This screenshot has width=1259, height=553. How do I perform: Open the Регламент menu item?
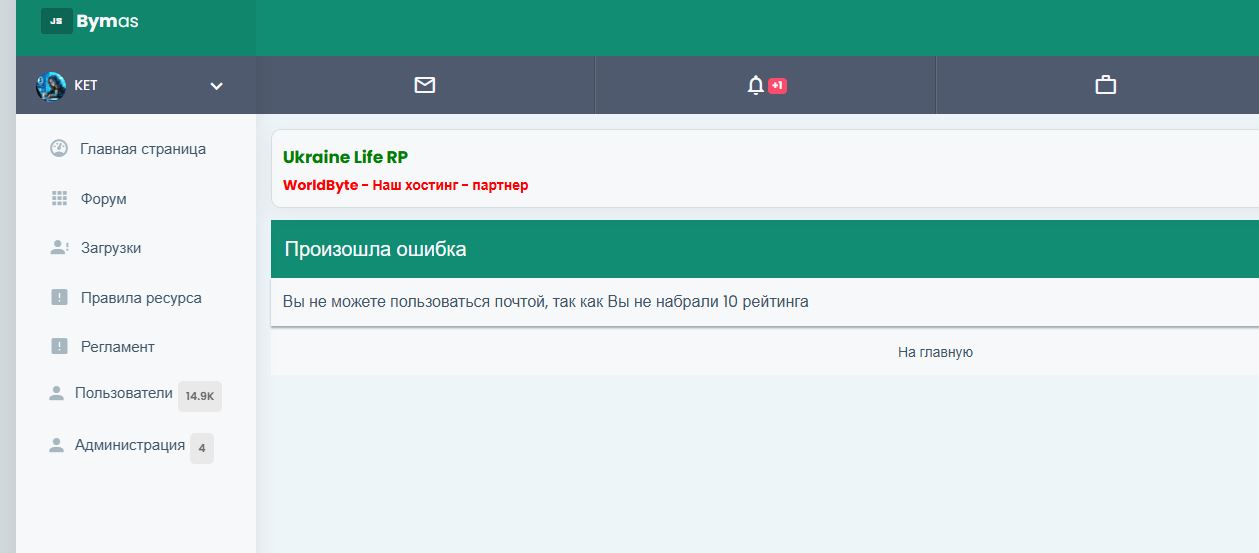click(x=117, y=347)
